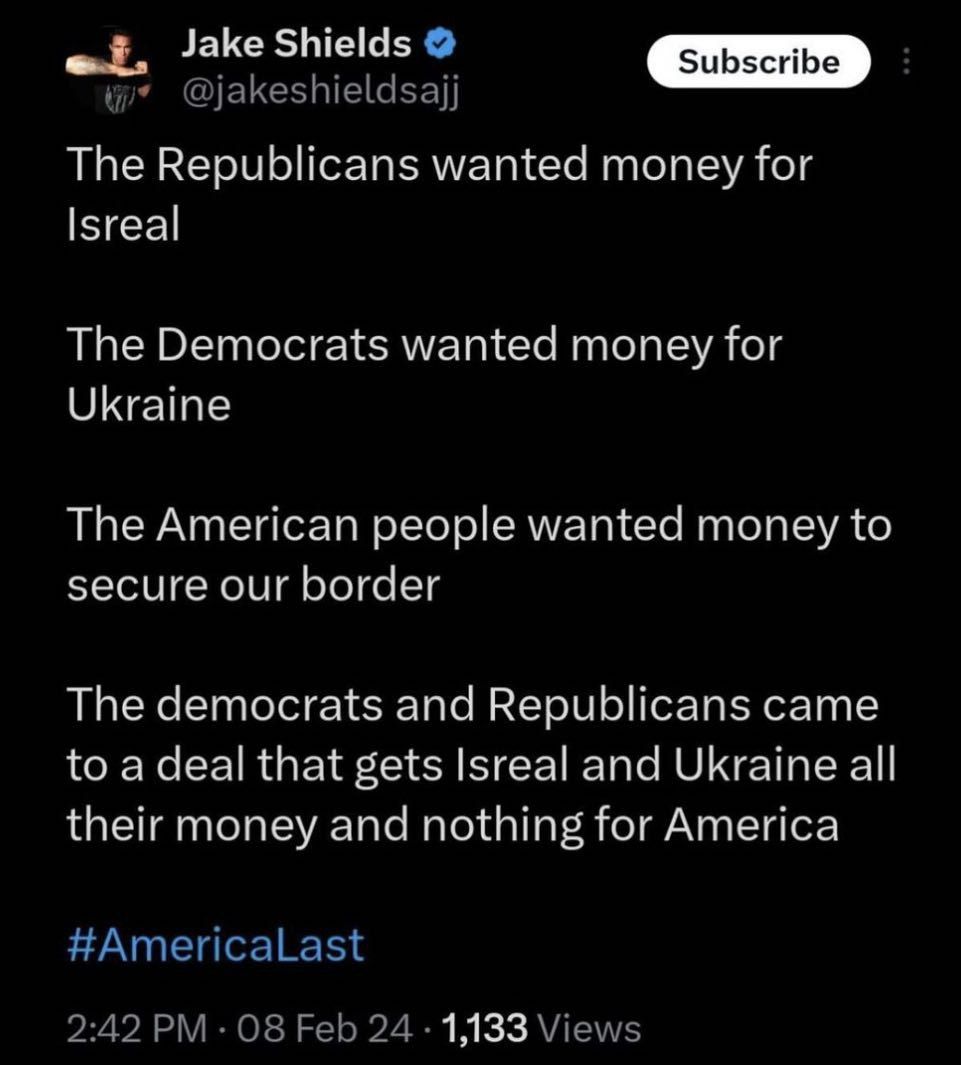The height and width of the screenshot is (1065, 961).
Task: Click the line starting 'The Democrats wanted'
Action: pos(425,345)
